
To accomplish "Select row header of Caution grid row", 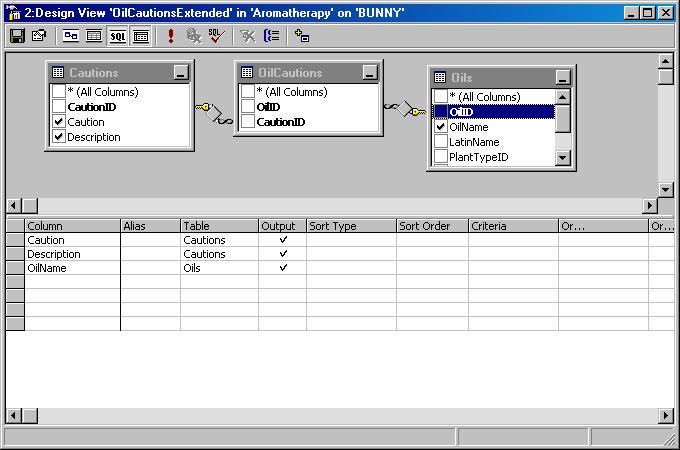I will [15, 240].
